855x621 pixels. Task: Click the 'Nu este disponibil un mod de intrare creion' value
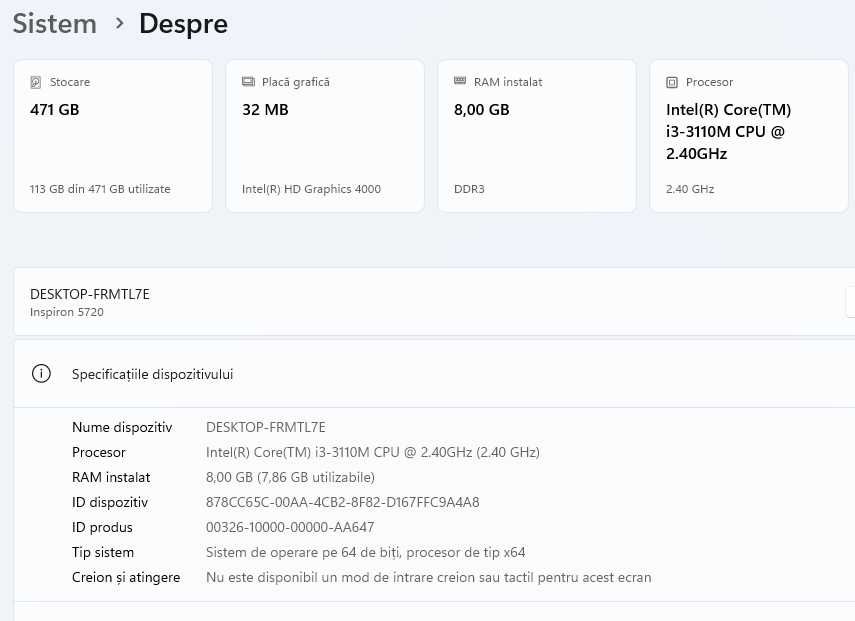[x=429, y=578]
